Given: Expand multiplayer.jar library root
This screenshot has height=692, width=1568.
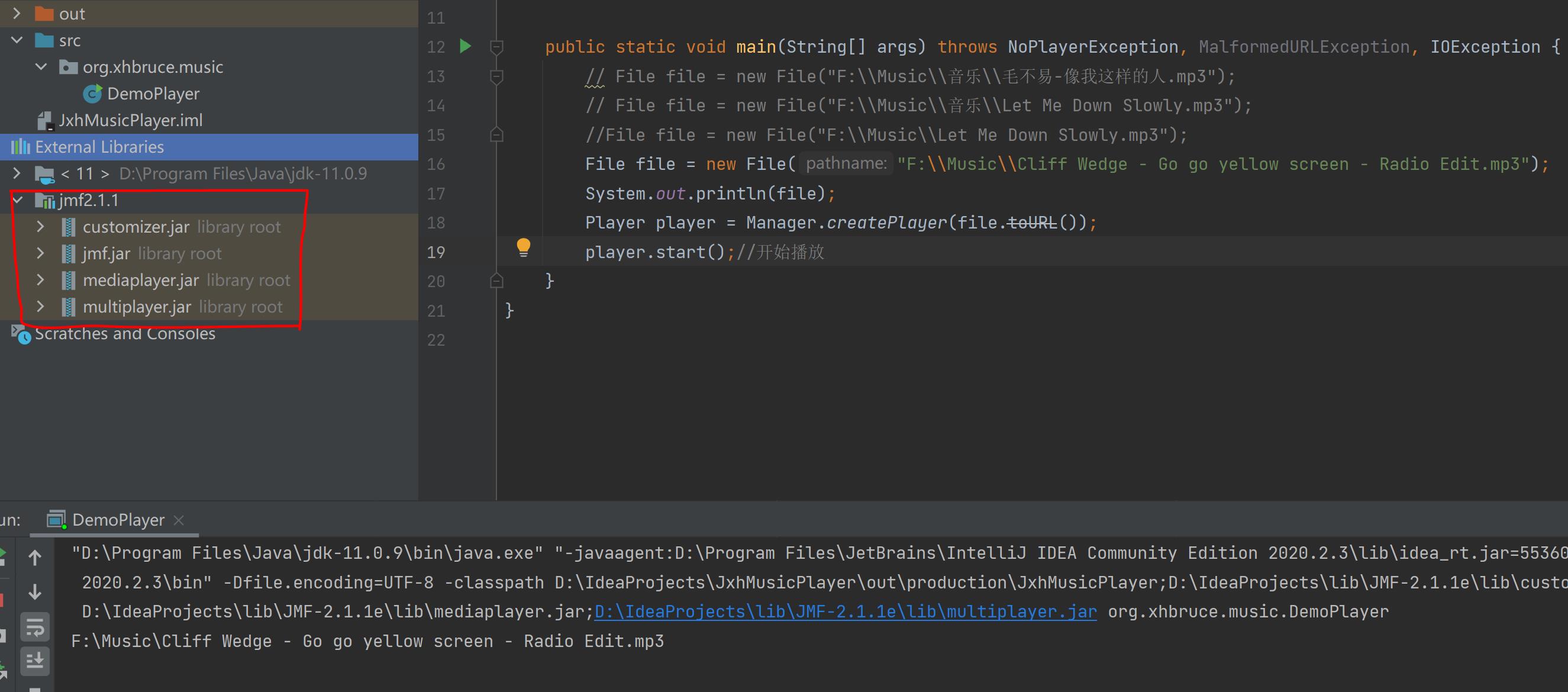Looking at the screenshot, I should point(41,307).
